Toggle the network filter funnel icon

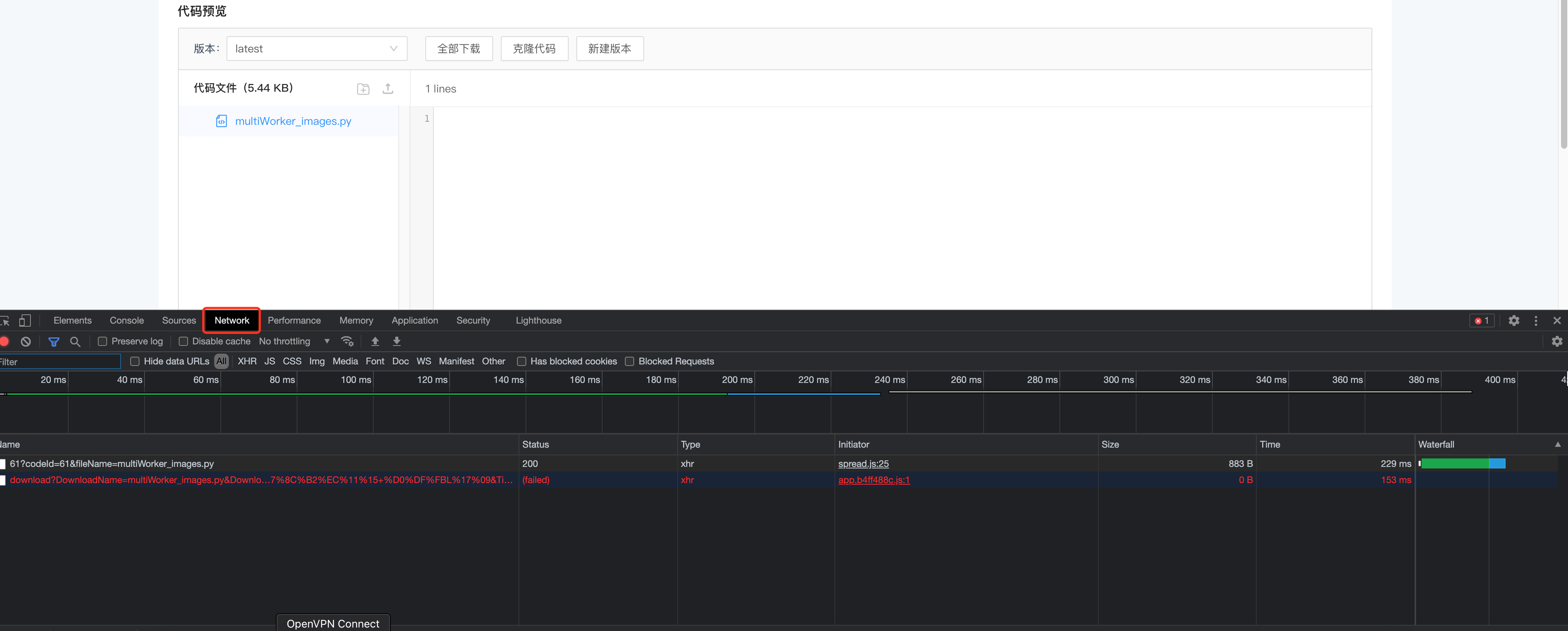click(x=54, y=341)
